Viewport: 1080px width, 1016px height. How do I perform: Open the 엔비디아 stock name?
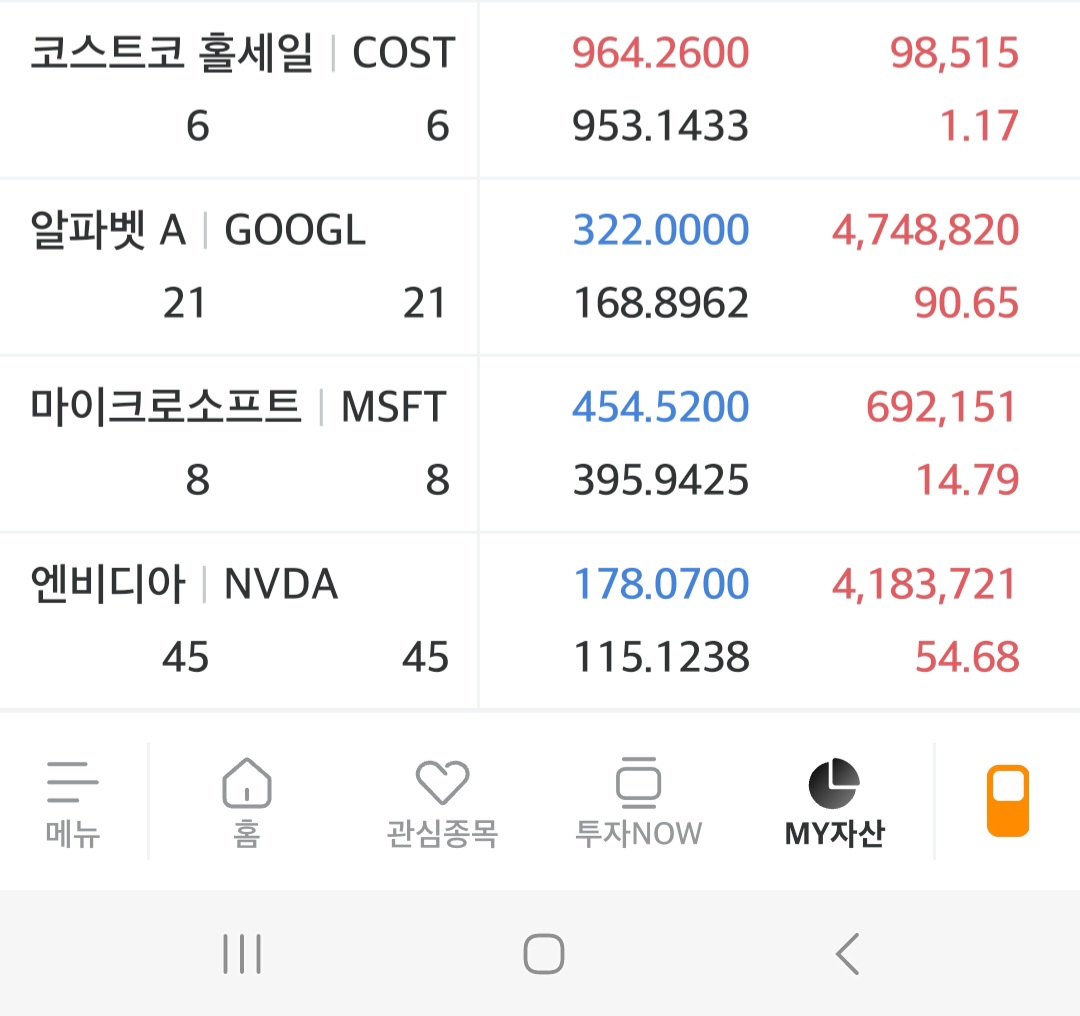pyautogui.click(x=107, y=584)
